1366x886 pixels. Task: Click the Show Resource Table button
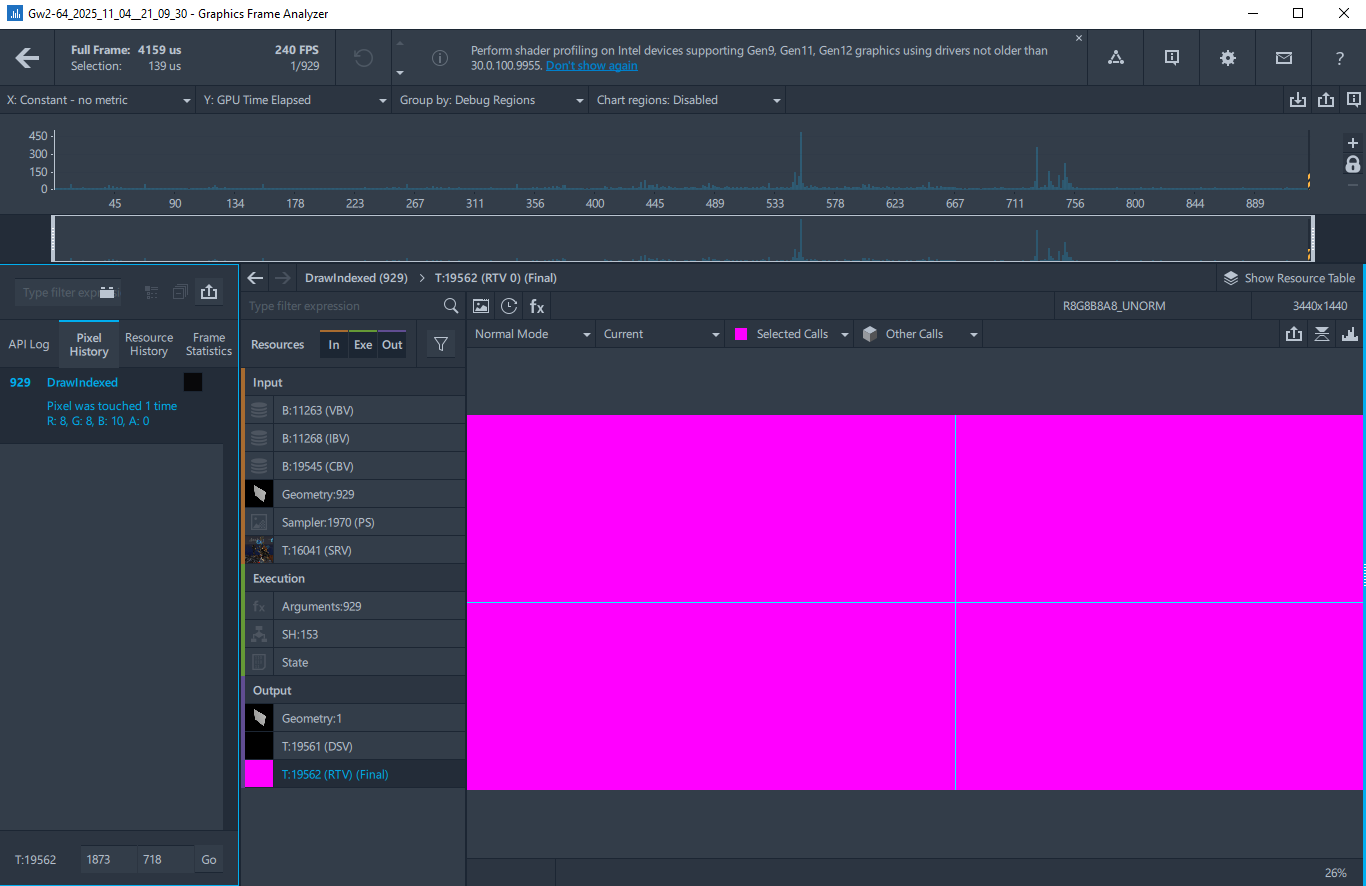pos(1290,278)
